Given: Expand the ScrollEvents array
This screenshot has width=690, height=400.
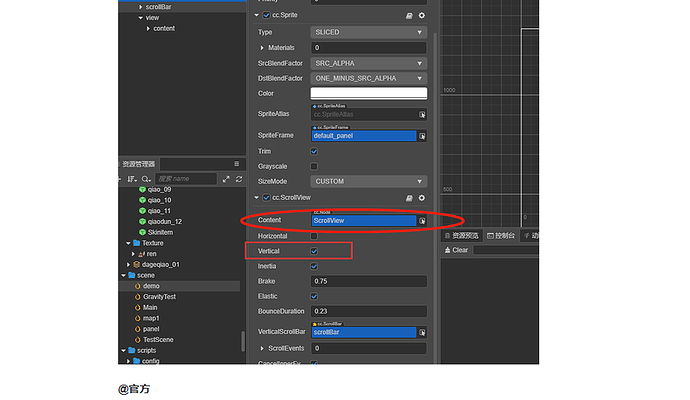Looking at the screenshot, I should (262, 349).
